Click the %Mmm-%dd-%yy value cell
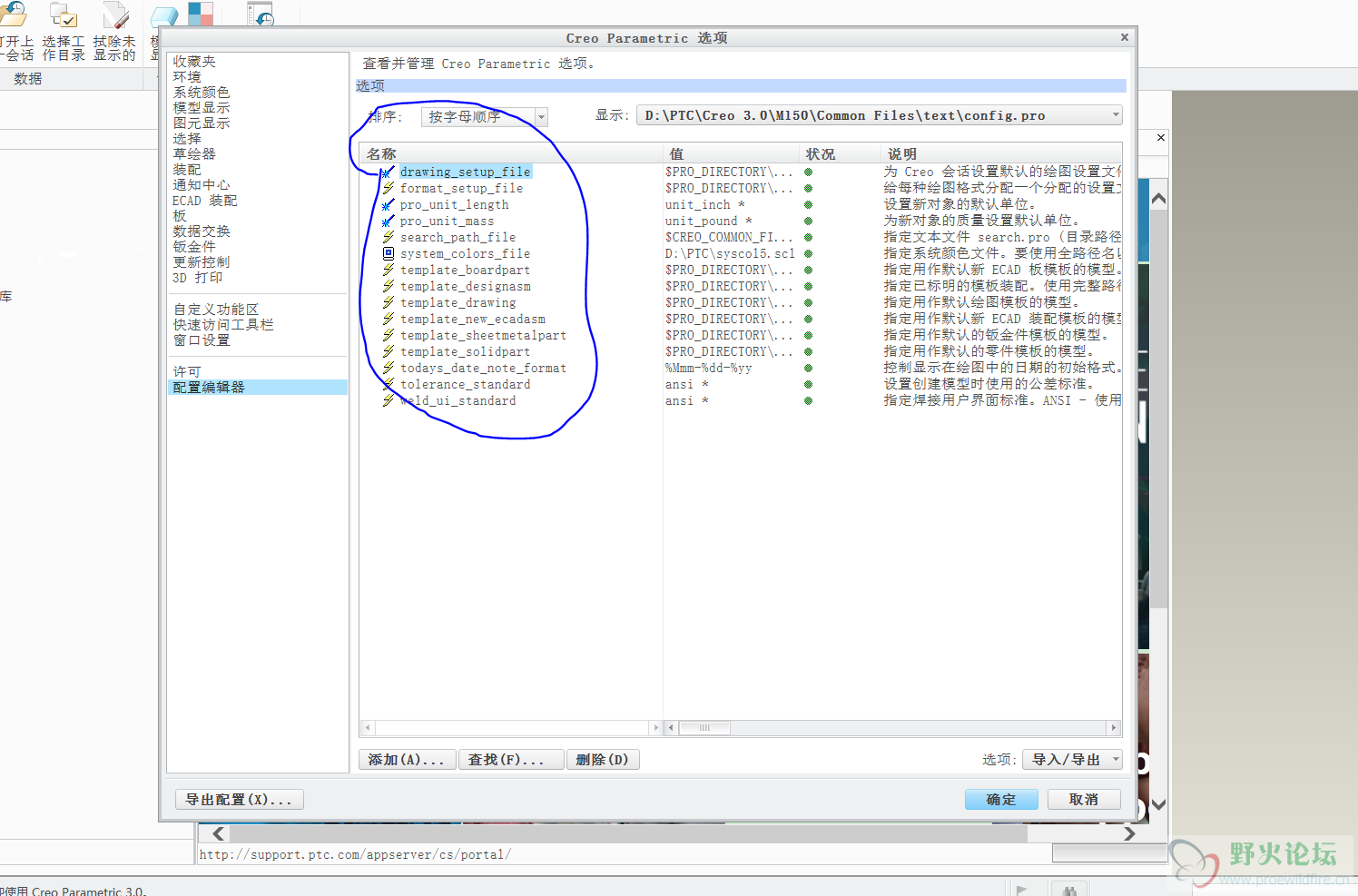1358x896 pixels. click(x=708, y=369)
